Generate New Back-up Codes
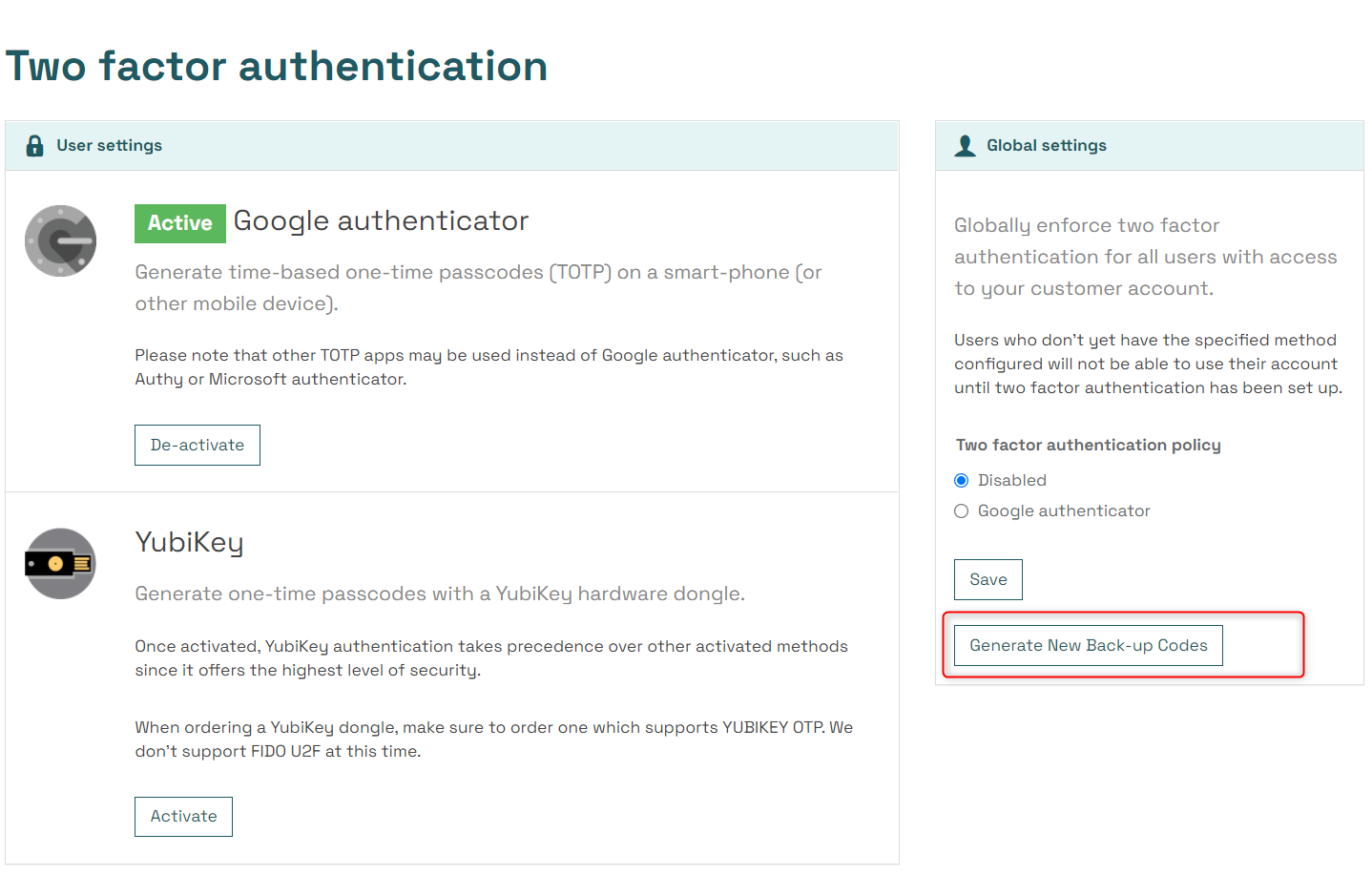This screenshot has width=1372, height=875. click(1089, 646)
